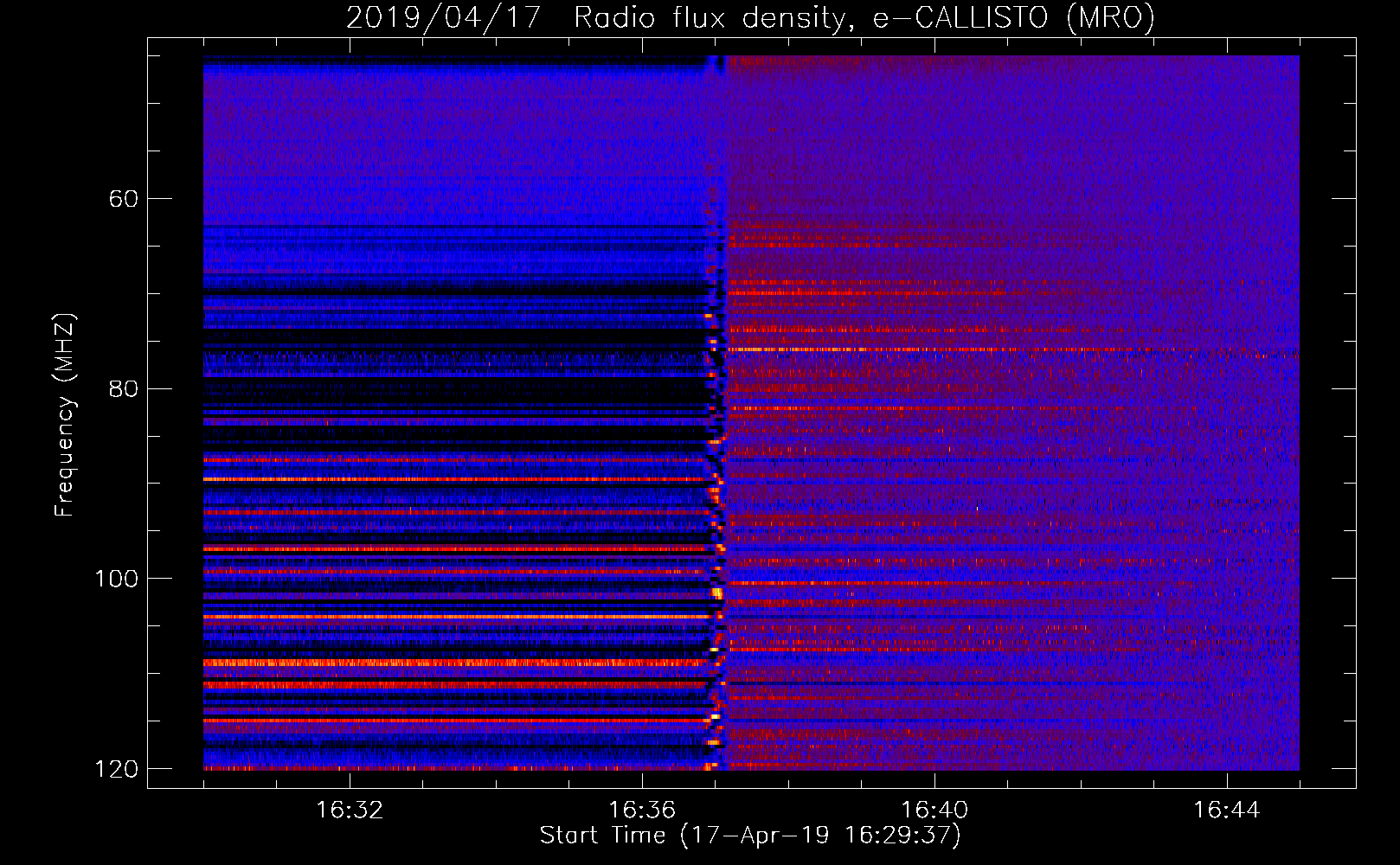Viewport: 1400px width, 865px height.
Task: Click the 'Start Time (17-Apr-19 16:29:37)' label
Action: click(750, 835)
